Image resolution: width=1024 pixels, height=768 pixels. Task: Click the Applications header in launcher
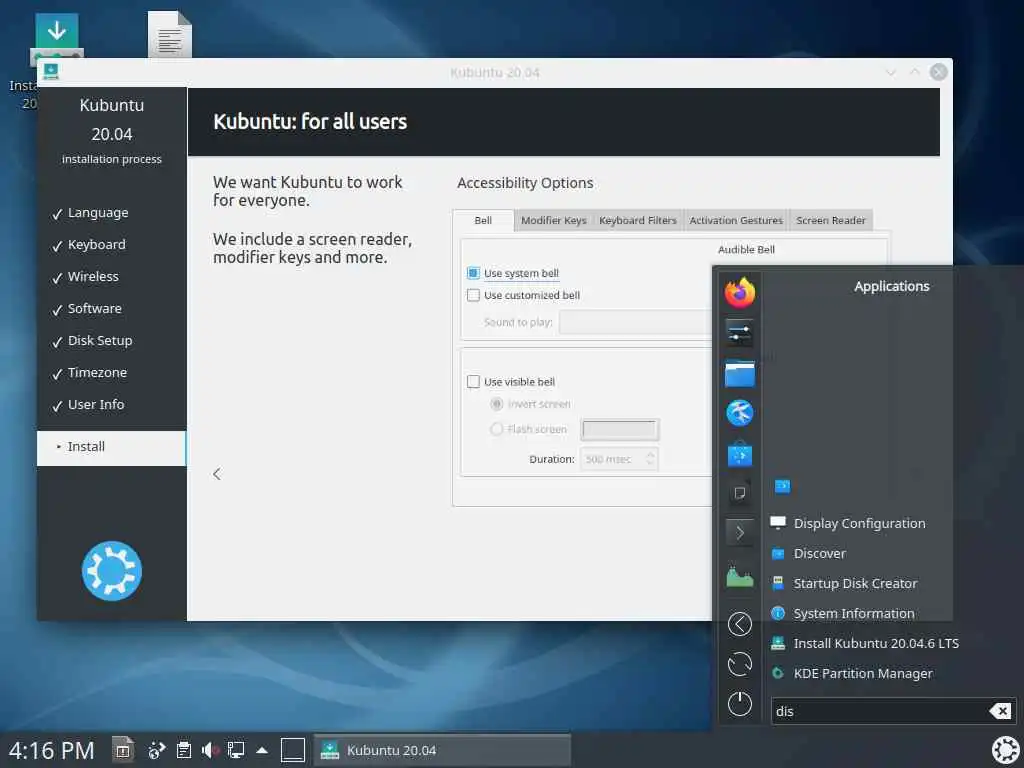891,286
